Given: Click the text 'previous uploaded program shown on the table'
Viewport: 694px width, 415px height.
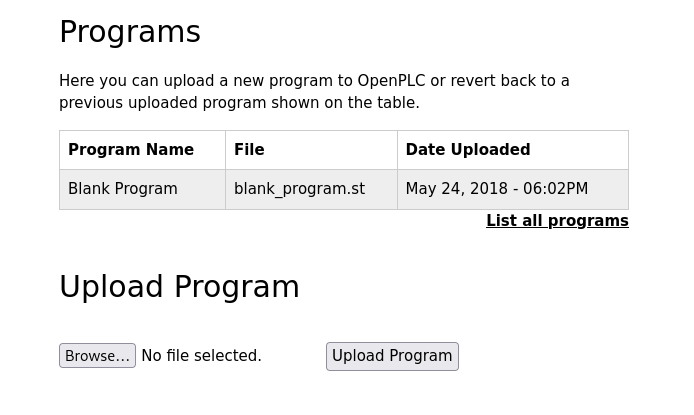Looking at the screenshot, I should pos(238,103).
